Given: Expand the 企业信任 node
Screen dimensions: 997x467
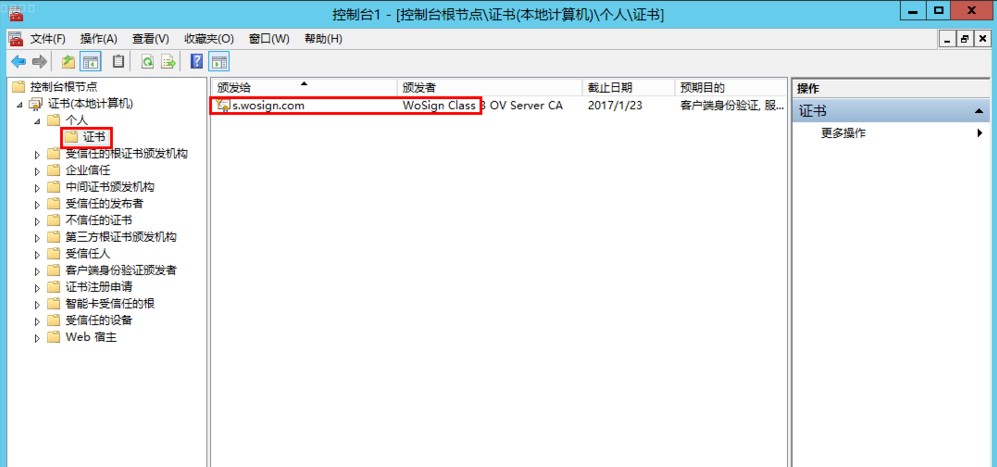Looking at the screenshot, I should click(37, 171).
